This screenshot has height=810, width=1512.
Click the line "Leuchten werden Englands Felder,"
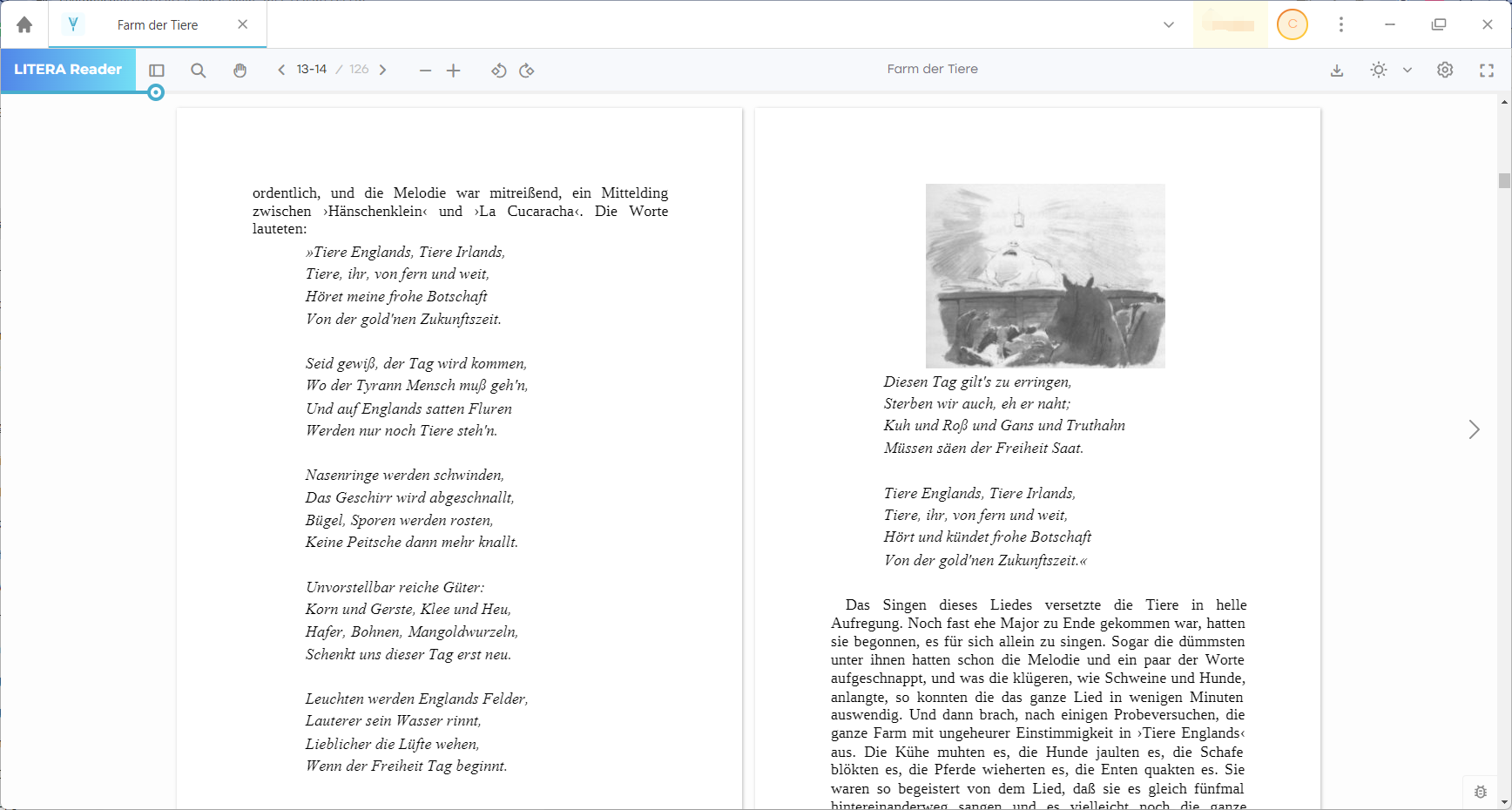point(416,699)
